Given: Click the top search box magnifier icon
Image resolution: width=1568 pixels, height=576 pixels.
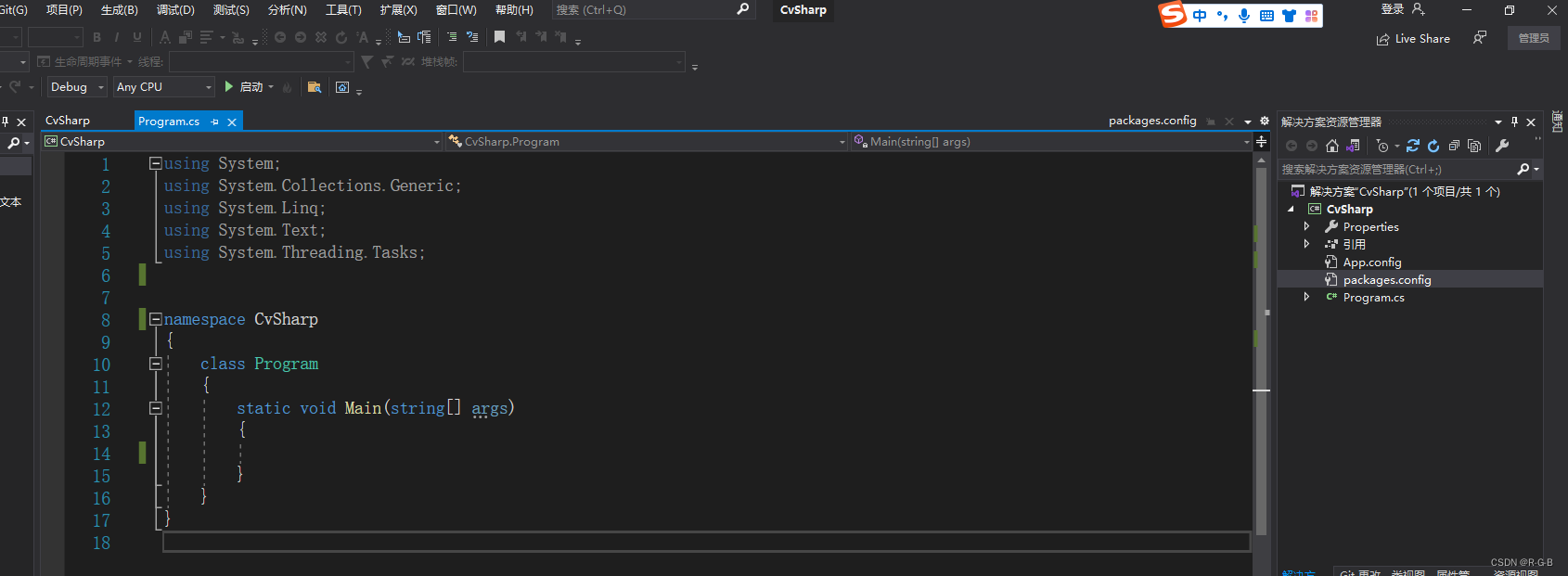Looking at the screenshot, I should point(742,9).
